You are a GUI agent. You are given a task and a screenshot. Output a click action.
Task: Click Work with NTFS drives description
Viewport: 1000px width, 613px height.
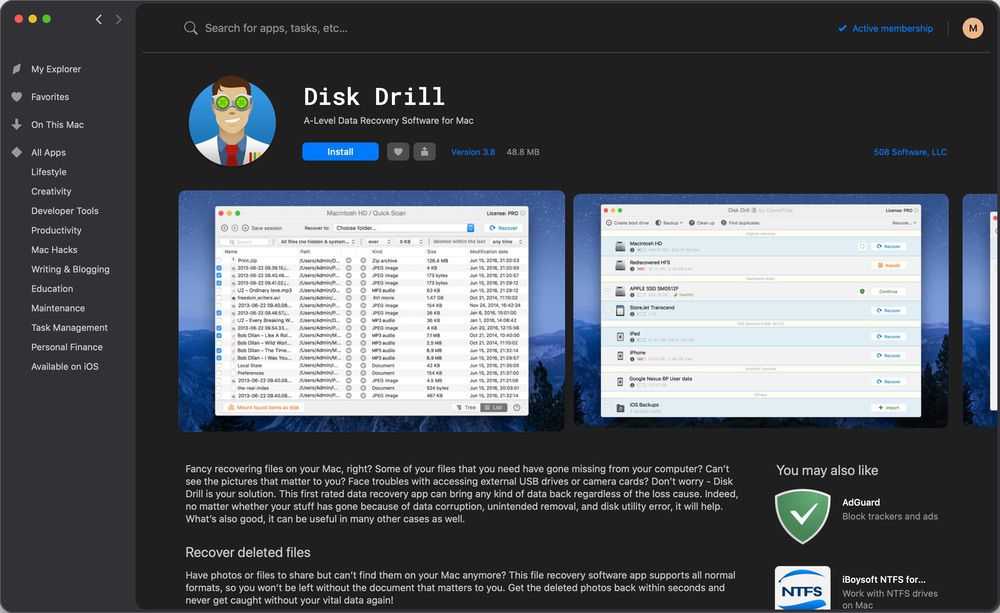[890, 599]
